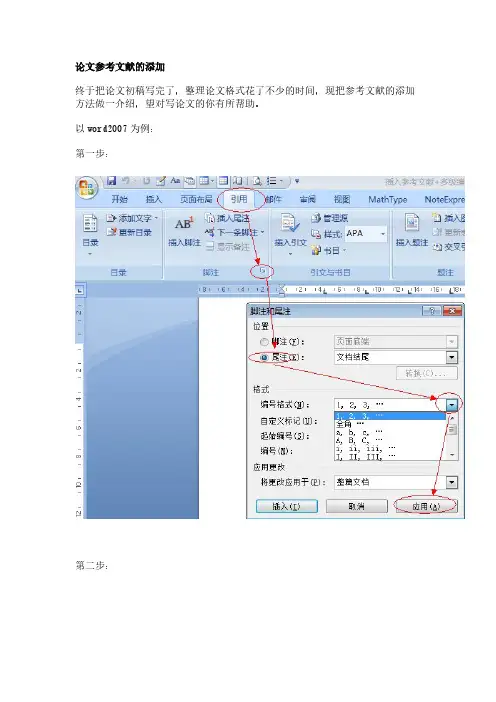Click 管理源 manage sources
496x702 pixels.
click(x=329, y=218)
